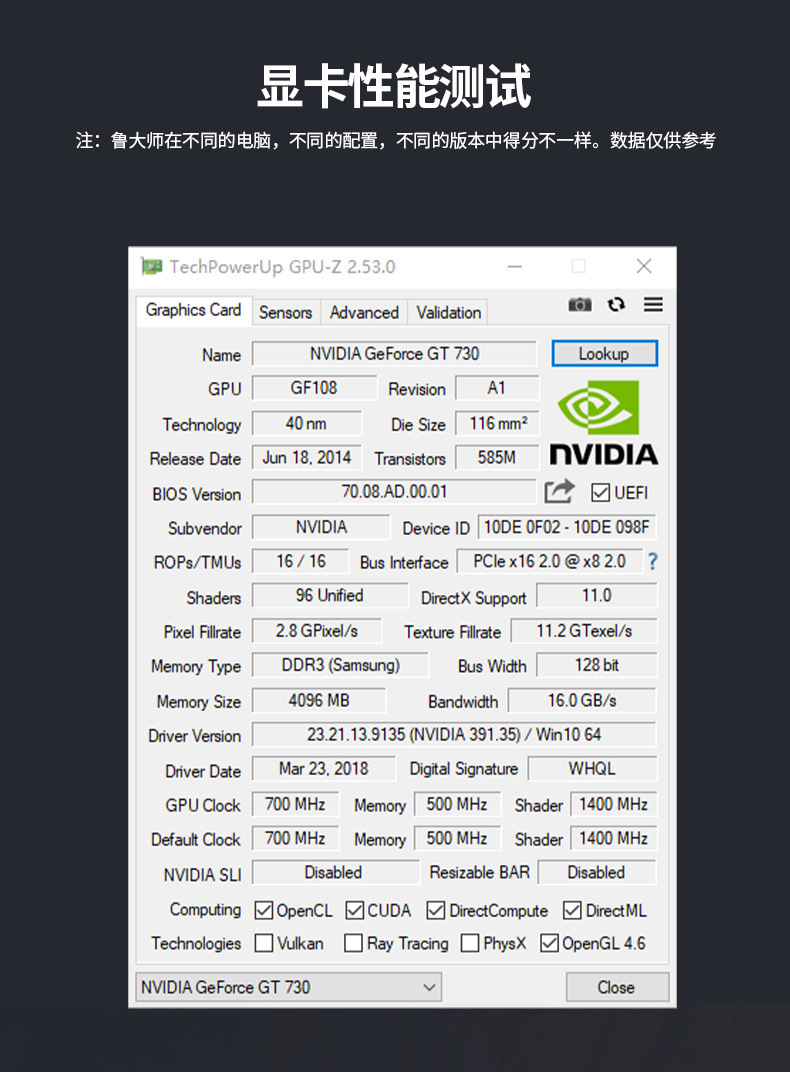Viewport: 790px width, 1072px height.
Task: Close the GPU-Z window with X
Action: click(x=644, y=266)
